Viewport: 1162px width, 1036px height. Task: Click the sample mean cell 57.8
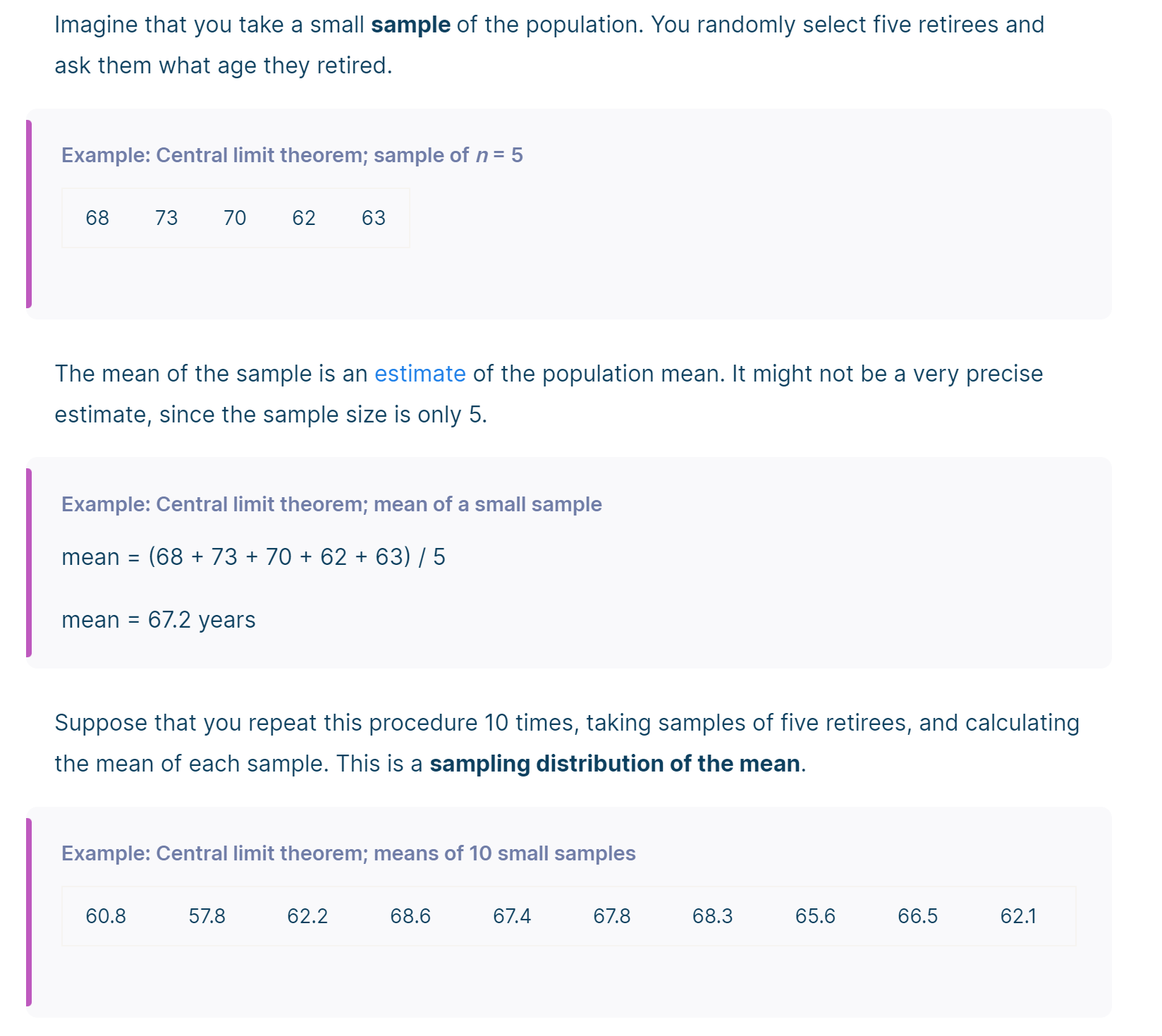tap(207, 916)
